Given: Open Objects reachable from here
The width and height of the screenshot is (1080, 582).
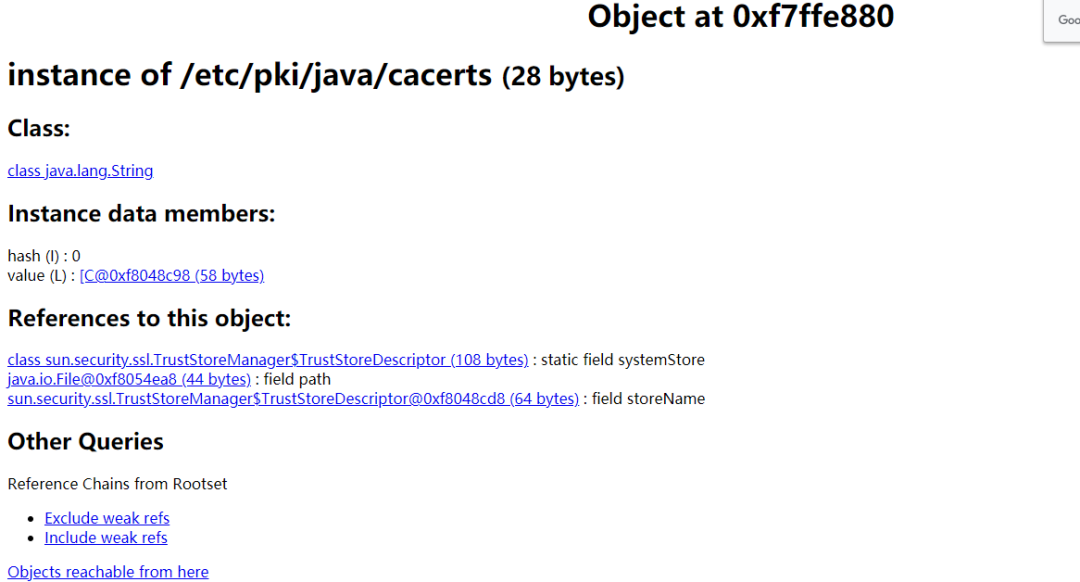Looking at the screenshot, I should (x=108, y=572).
